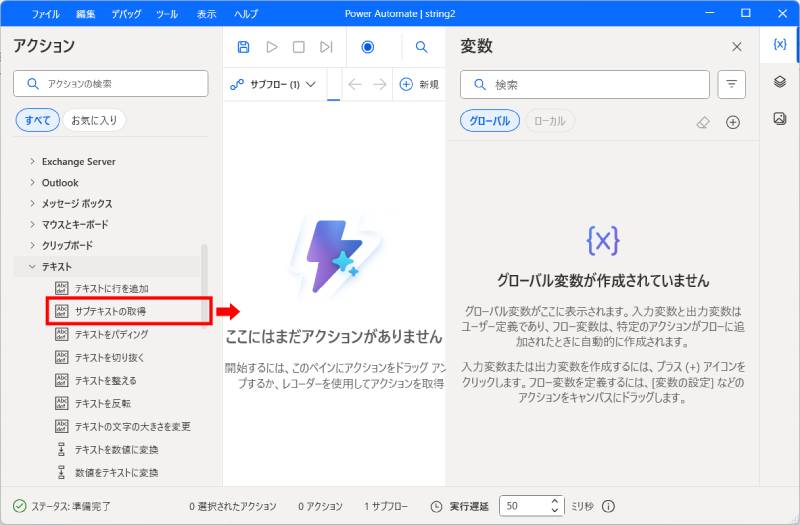The width and height of the screenshot is (800, 525).
Task: Switch to the ローカル variables filter
Action: click(549, 121)
